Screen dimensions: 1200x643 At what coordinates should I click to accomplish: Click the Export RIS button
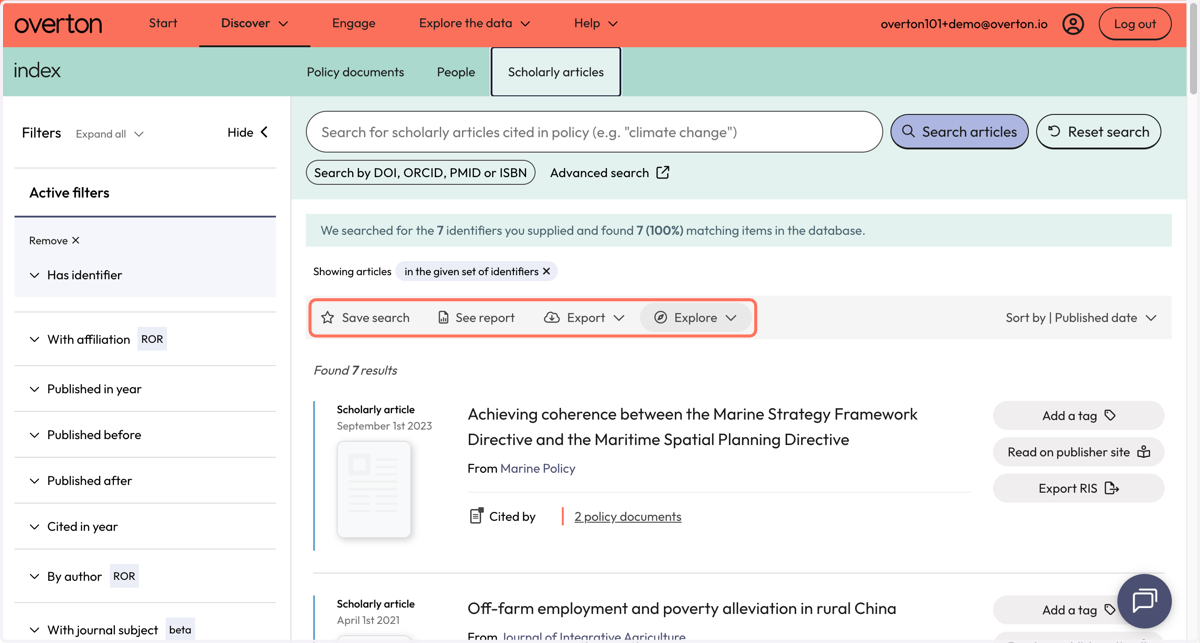point(1078,488)
